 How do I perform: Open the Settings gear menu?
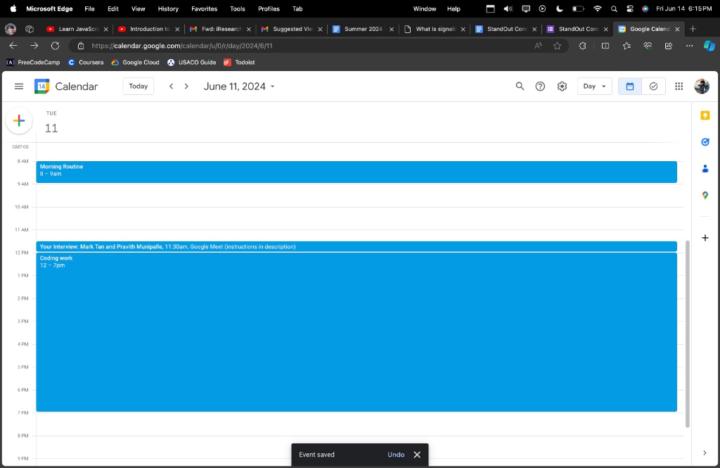[x=562, y=86]
